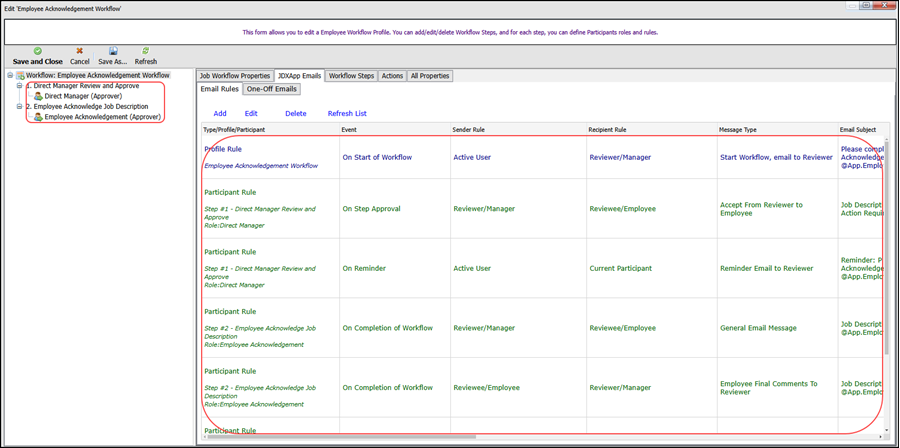
Task: Select the Direct Manager (Approver) participant icon
Action: [38, 97]
